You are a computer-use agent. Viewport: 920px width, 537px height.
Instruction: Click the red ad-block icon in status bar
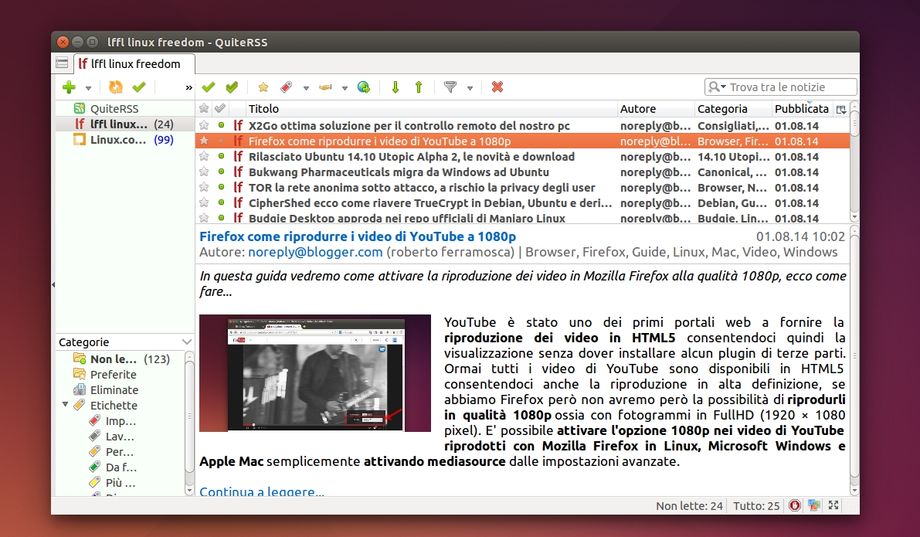(794, 506)
